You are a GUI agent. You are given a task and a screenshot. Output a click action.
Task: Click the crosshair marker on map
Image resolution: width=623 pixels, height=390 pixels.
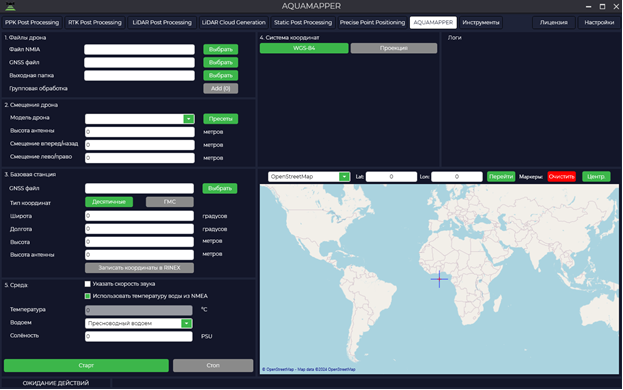[439, 279]
